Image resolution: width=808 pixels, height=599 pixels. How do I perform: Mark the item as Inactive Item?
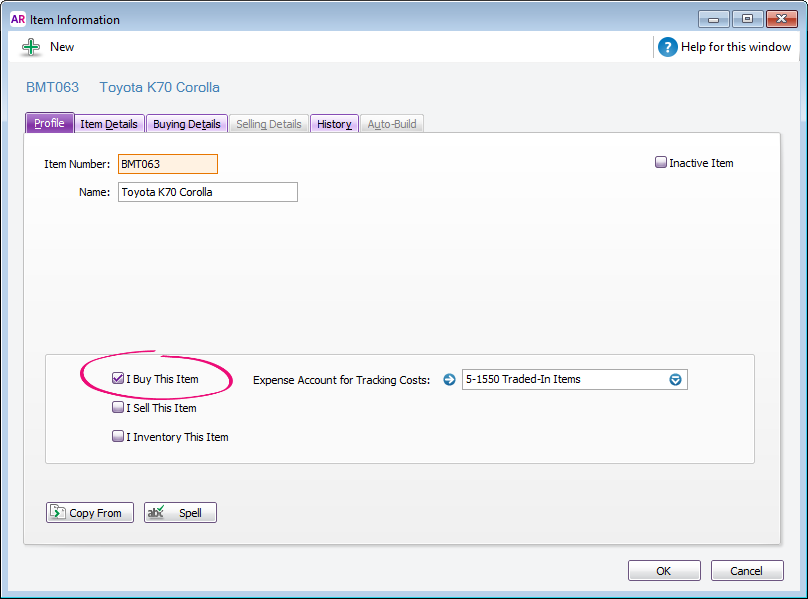tap(661, 163)
